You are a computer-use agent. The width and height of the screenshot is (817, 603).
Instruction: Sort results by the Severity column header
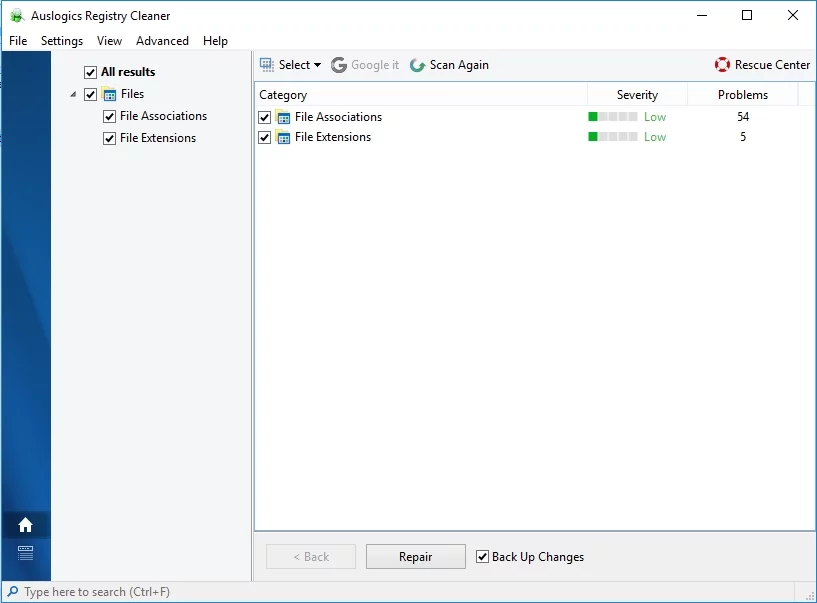[x=637, y=95]
